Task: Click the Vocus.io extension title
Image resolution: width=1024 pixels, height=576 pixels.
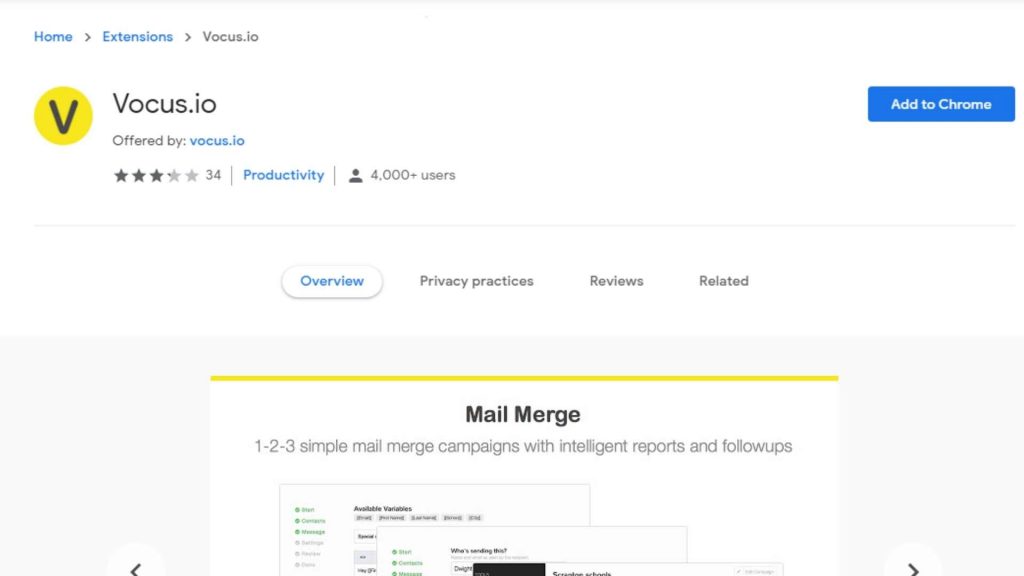Action: [164, 104]
